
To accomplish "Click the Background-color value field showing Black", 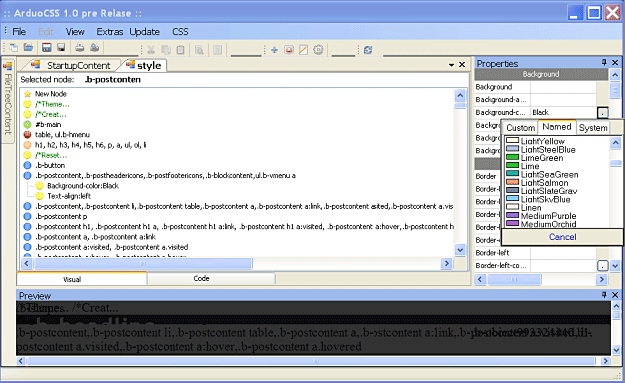I will (x=564, y=113).
